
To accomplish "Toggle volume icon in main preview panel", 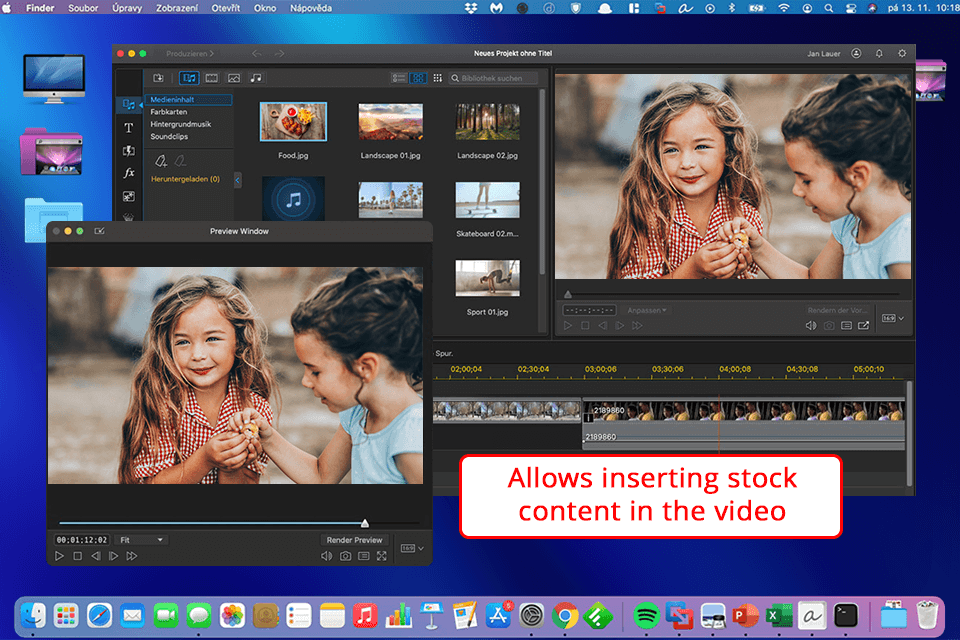I will point(811,326).
